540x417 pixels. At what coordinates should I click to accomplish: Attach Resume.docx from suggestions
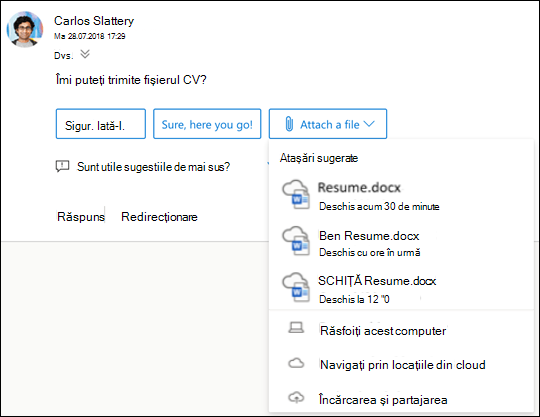point(401,196)
